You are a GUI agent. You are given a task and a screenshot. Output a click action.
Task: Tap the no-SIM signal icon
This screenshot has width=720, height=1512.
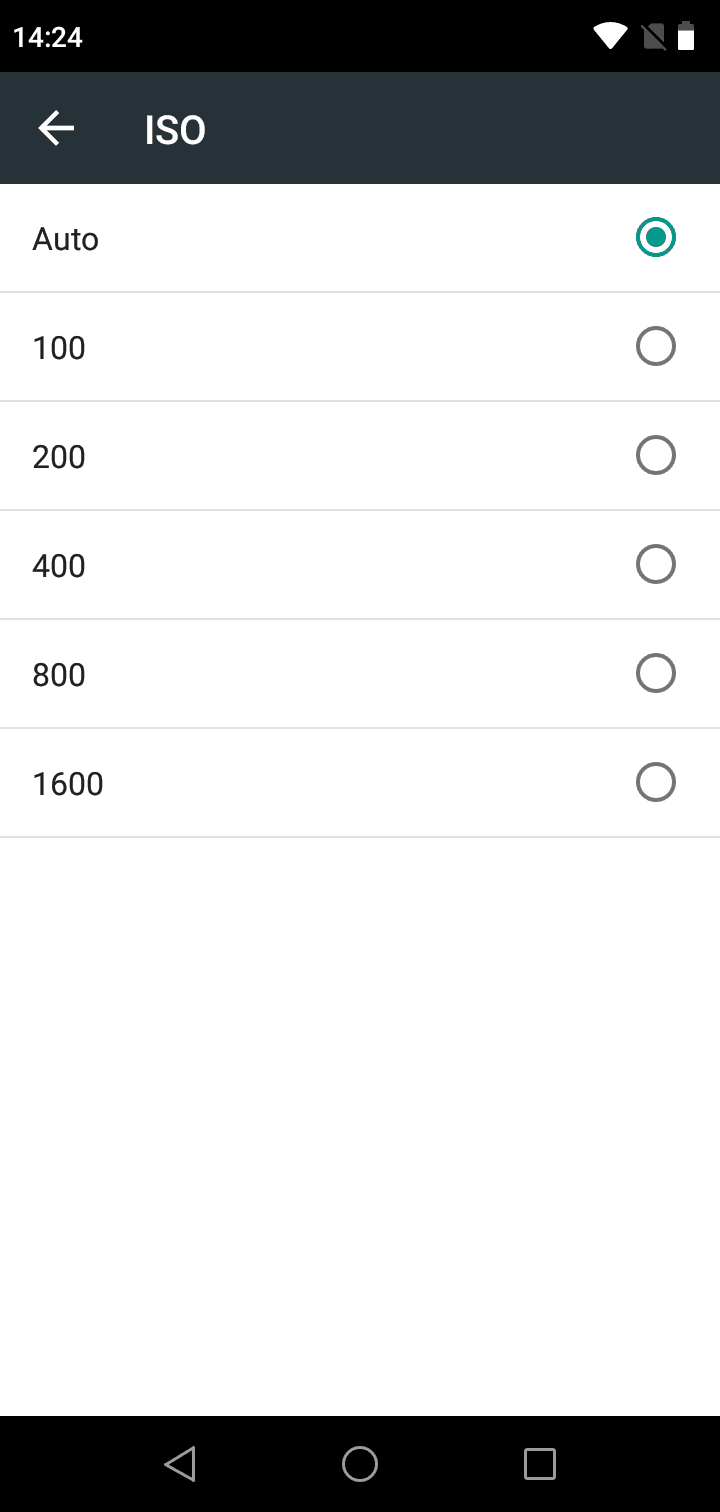pos(653,37)
